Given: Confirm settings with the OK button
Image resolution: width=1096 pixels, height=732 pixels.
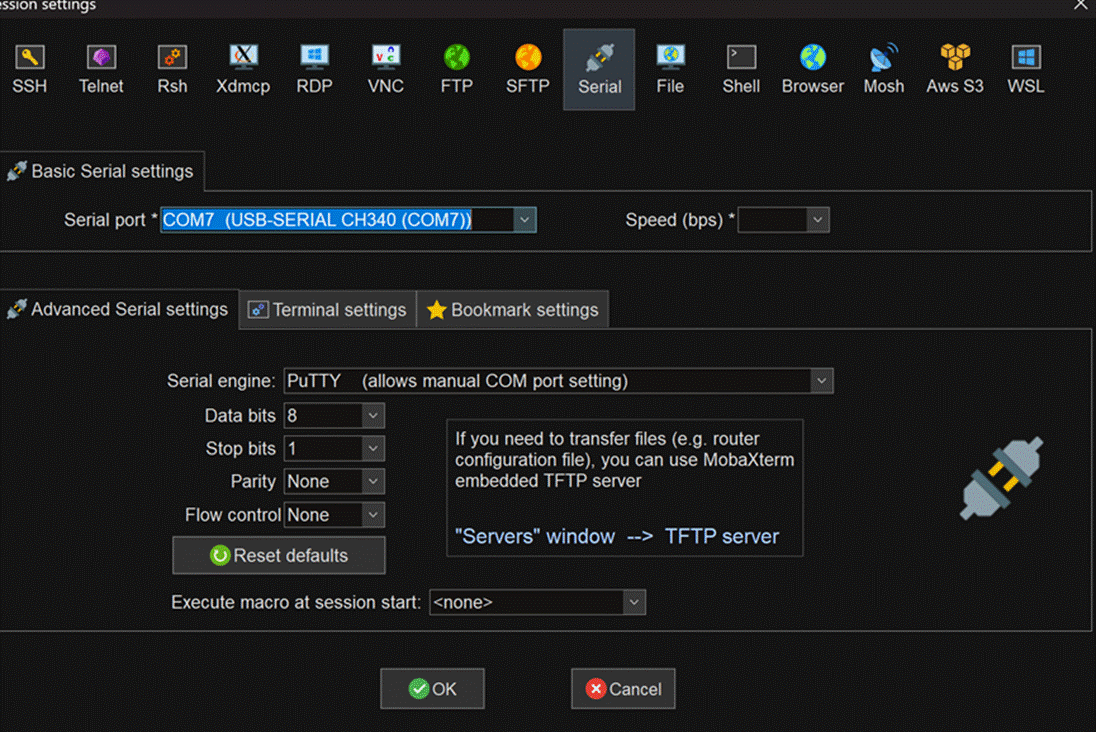Looking at the screenshot, I should 432,689.
